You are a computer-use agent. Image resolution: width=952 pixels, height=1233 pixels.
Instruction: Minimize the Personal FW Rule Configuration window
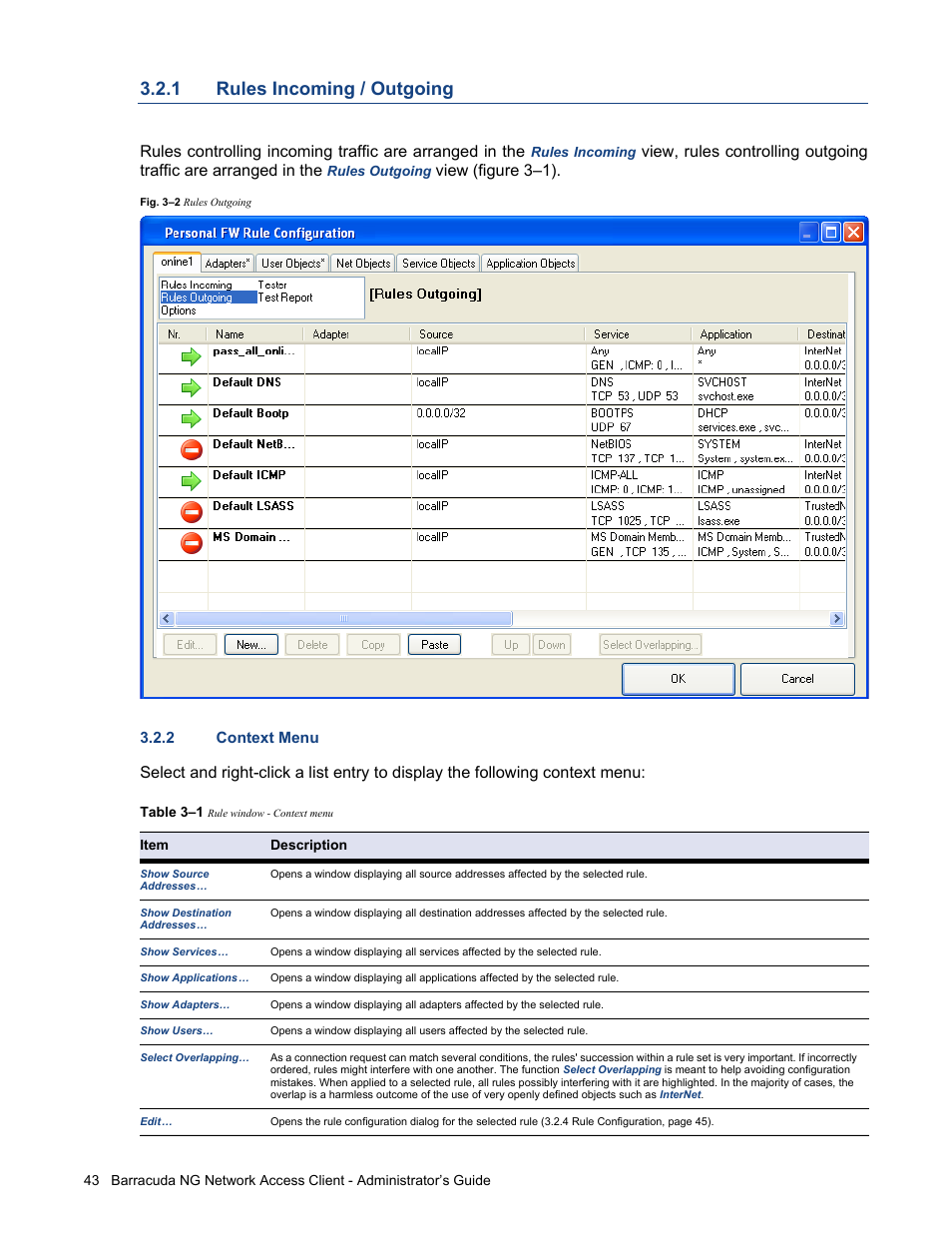(809, 233)
